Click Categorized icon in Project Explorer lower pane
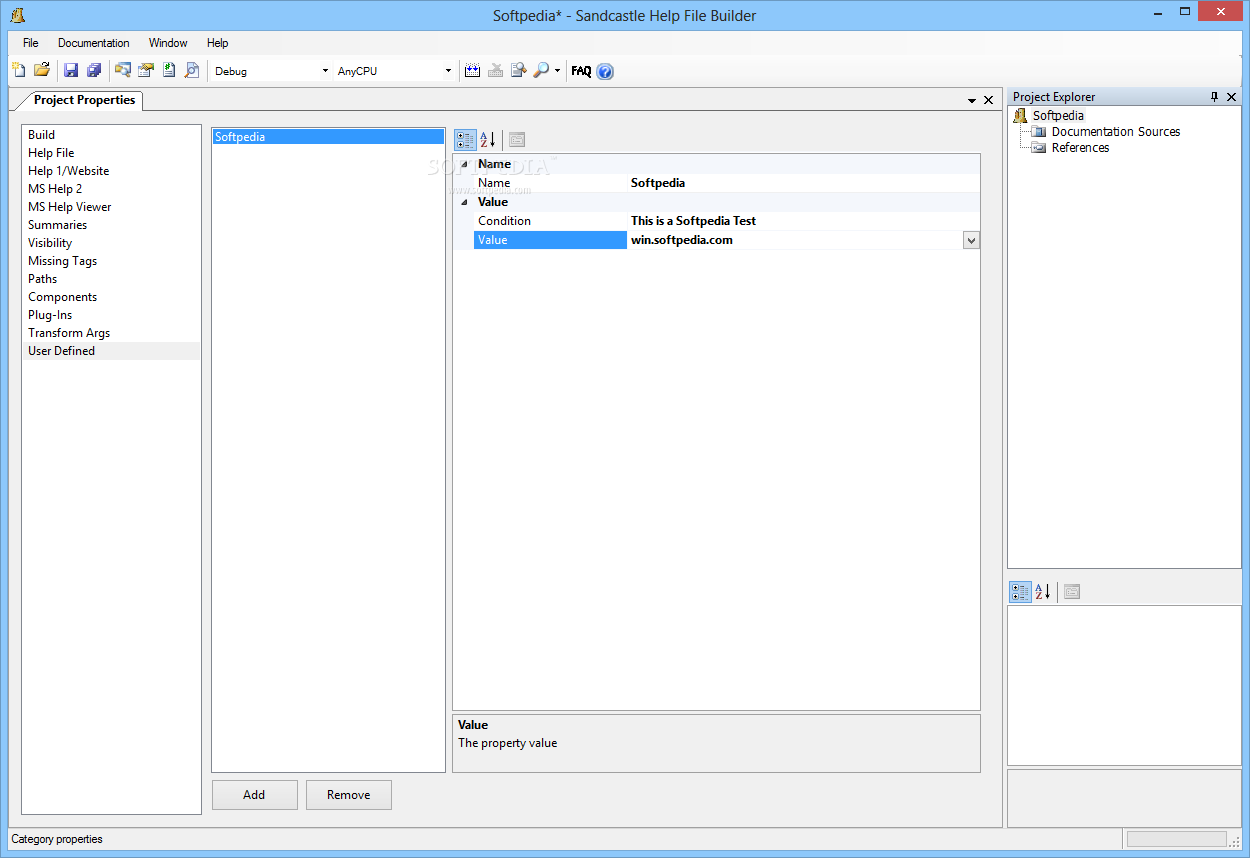 coord(1020,592)
